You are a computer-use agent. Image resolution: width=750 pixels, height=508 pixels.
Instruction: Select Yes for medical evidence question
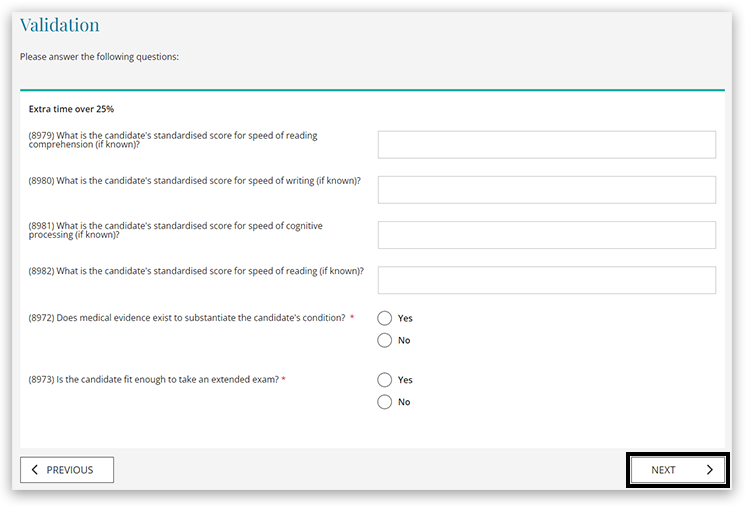[385, 318]
